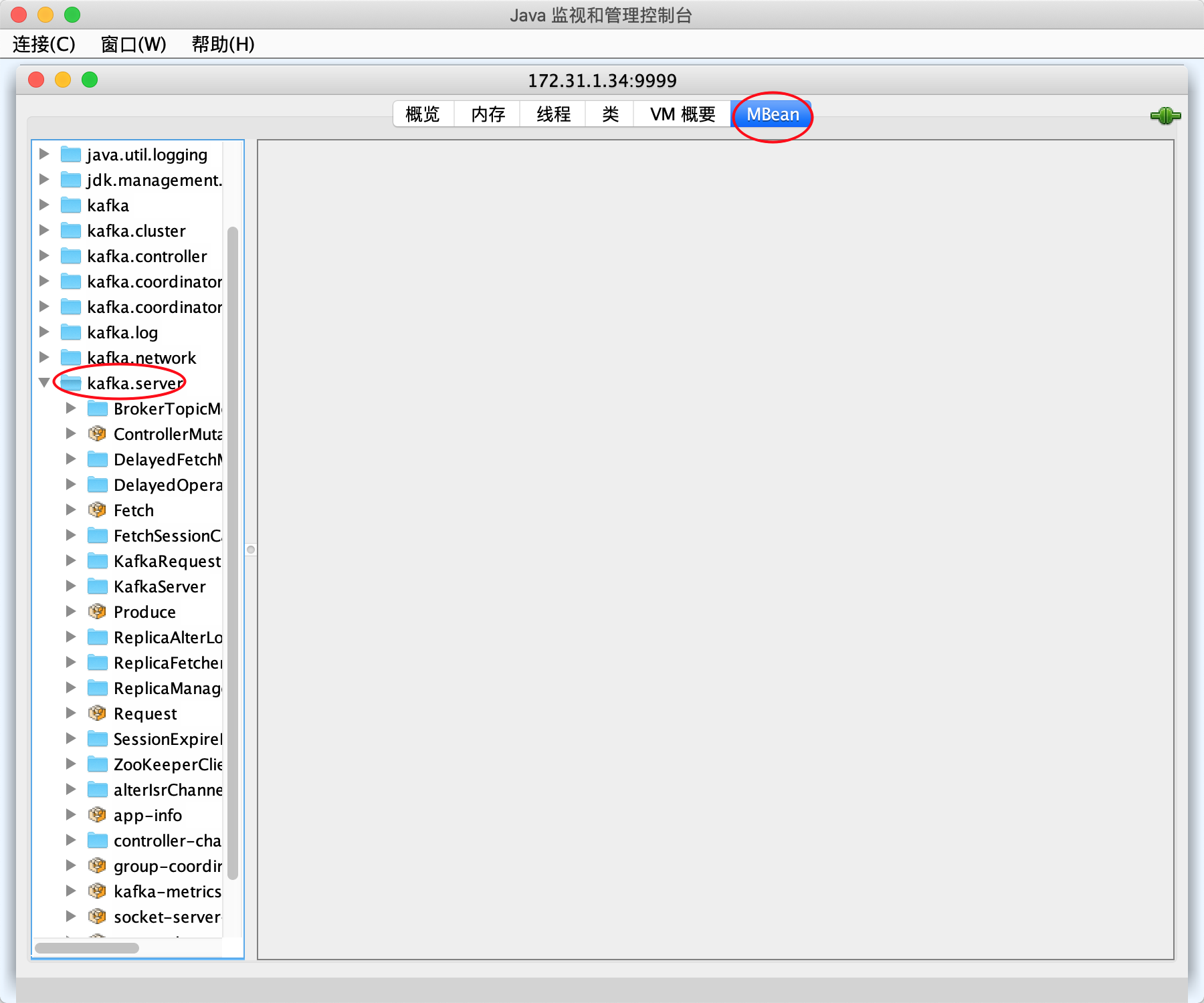Expand the KafkaRequest node arrow
The height and width of the screenshot is (1003, 1204).
click(71, 560)
